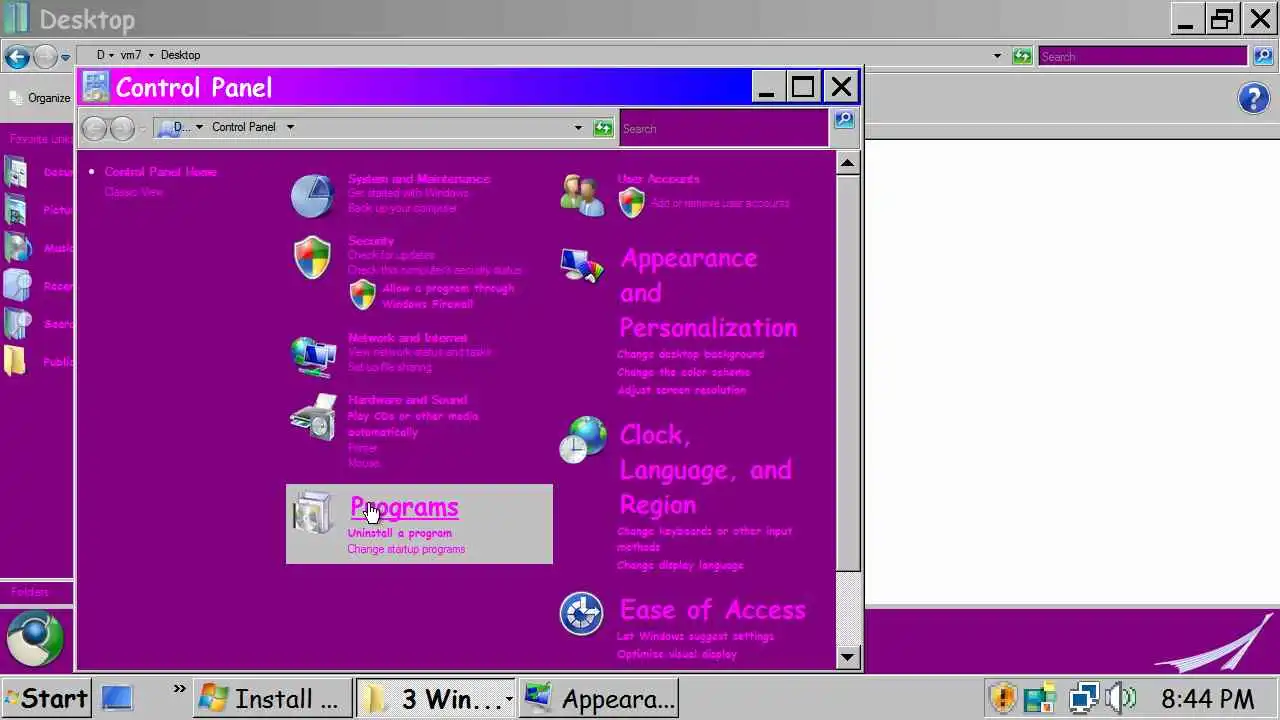The image size is (1280, 720).
Task: Open the Hardware and Sound printer icon
Action: [x=313, y=417]
